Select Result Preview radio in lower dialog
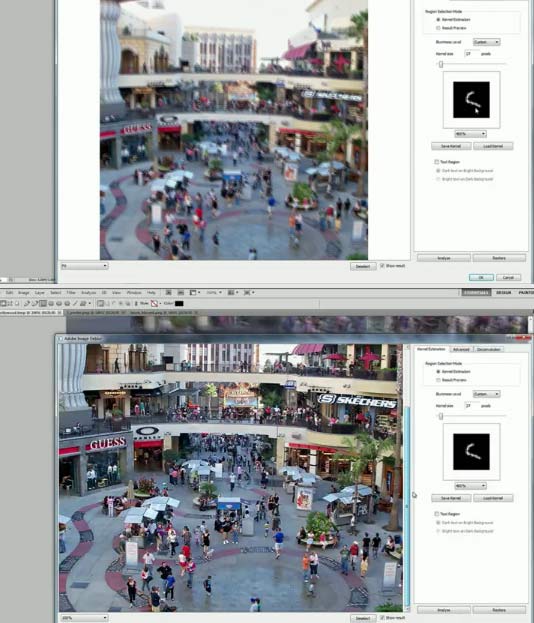Image resolution: width=534 pixels, height=623 pixels. tap(438, 380)
